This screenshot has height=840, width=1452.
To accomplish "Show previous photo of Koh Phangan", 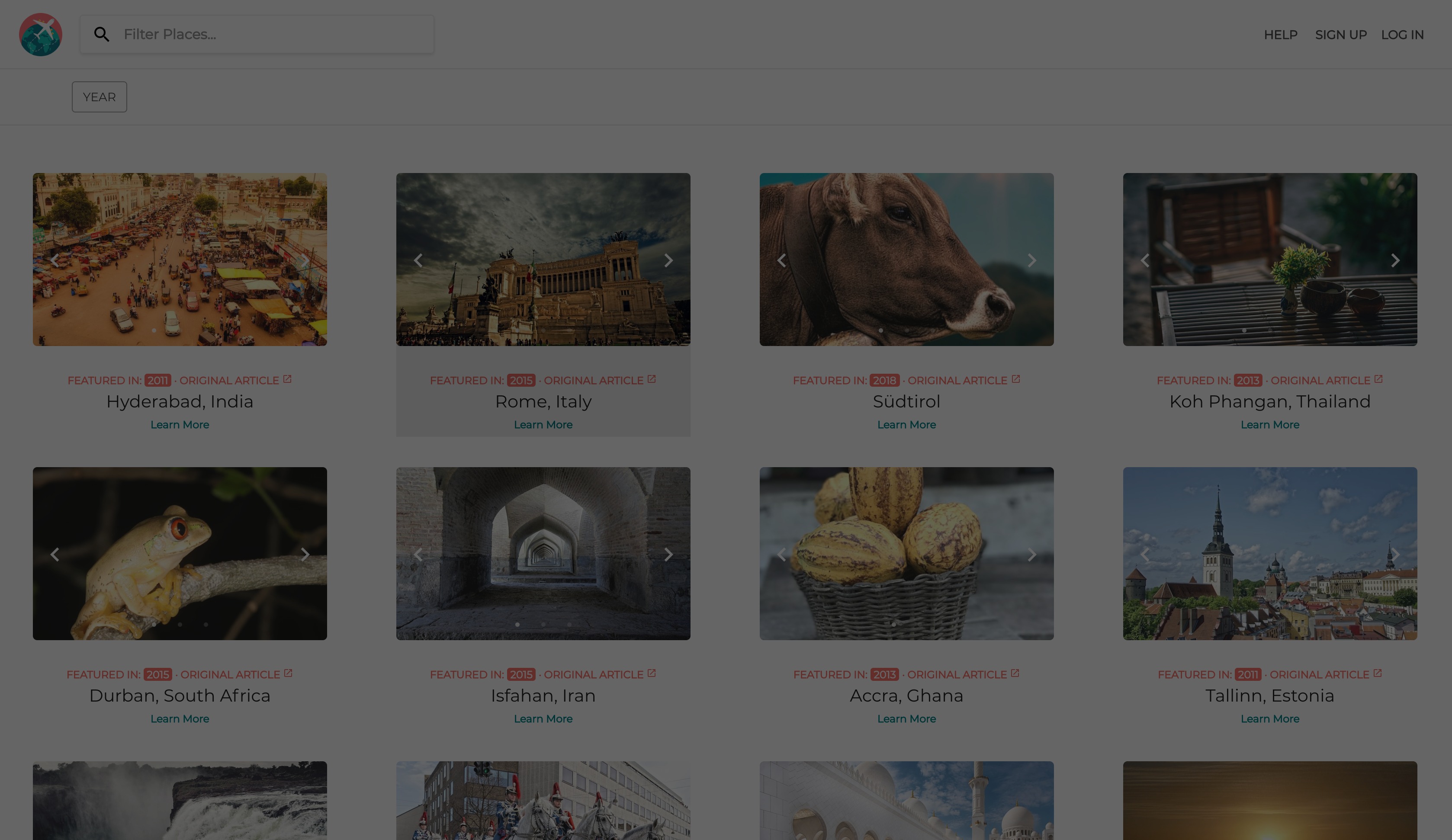I will point(1146,260).
